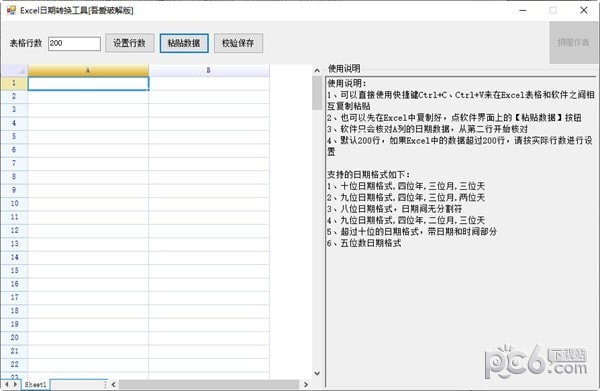Close the Excel日期转换工具 window
Viewport: 600px width, 391px height.
click(584, 10)
